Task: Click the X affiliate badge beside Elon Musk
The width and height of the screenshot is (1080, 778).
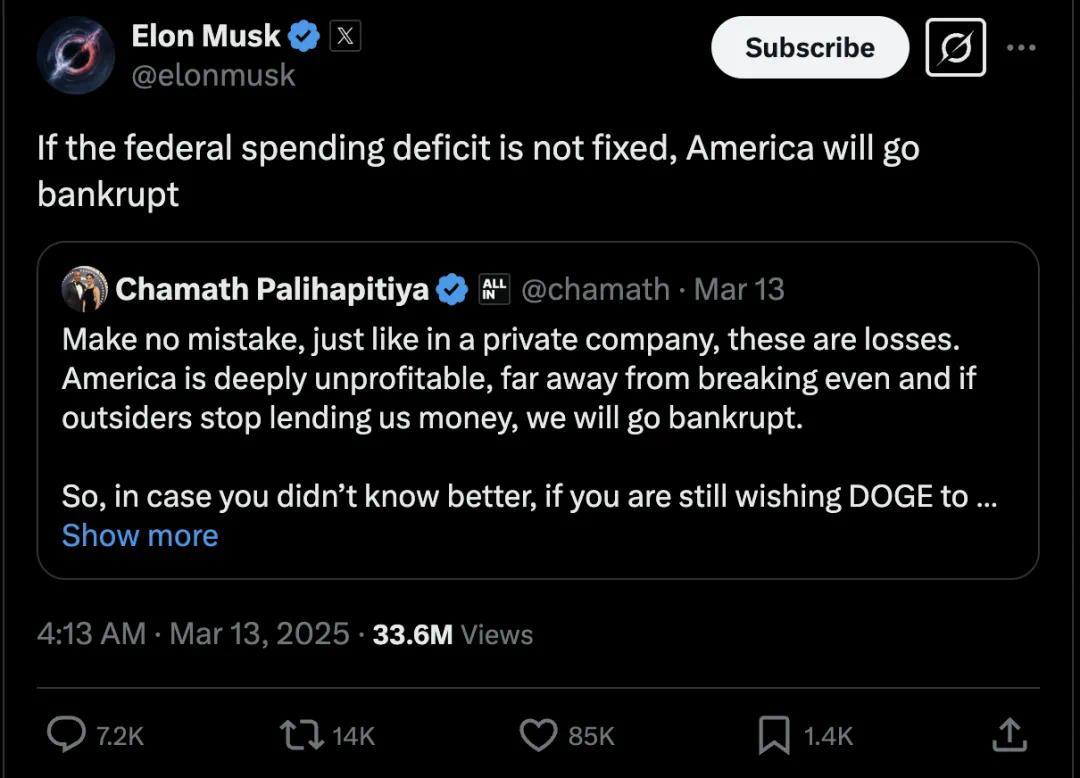Action: point(345,36)
